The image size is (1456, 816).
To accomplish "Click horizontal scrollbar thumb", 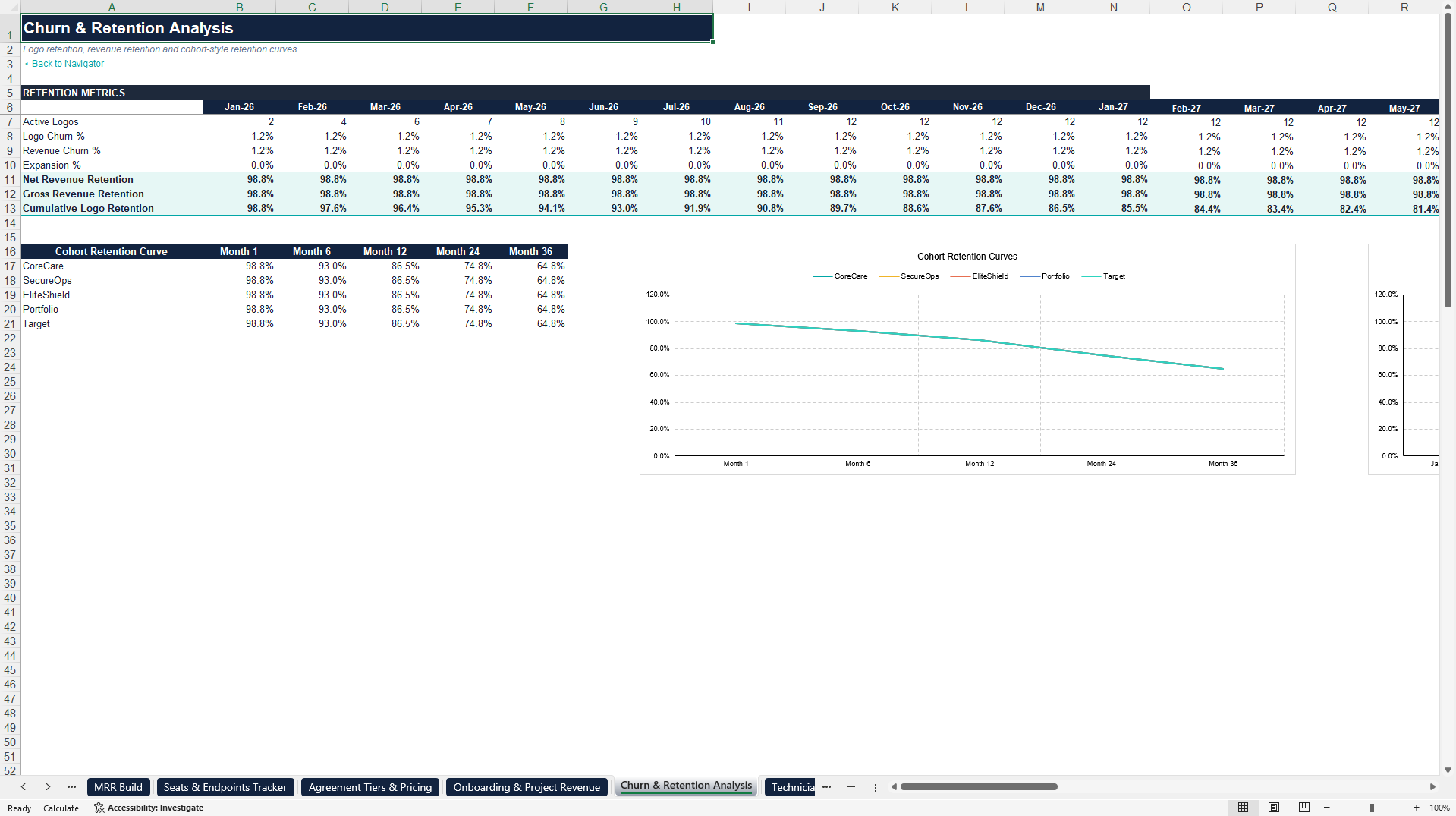I will pyautogui.click(x=979, y=787).
